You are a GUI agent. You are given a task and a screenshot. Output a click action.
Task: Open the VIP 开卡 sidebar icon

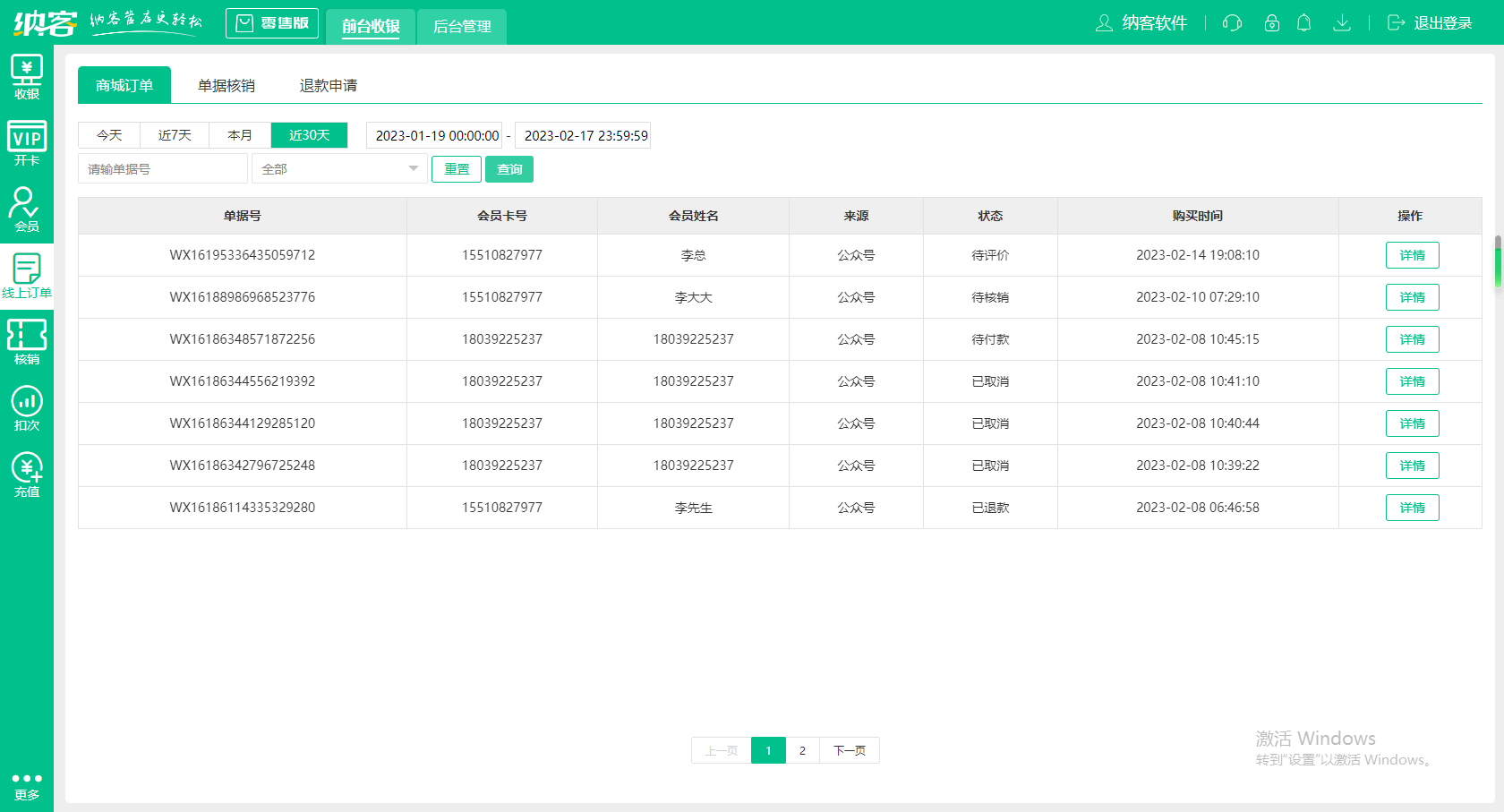point(26,143)
